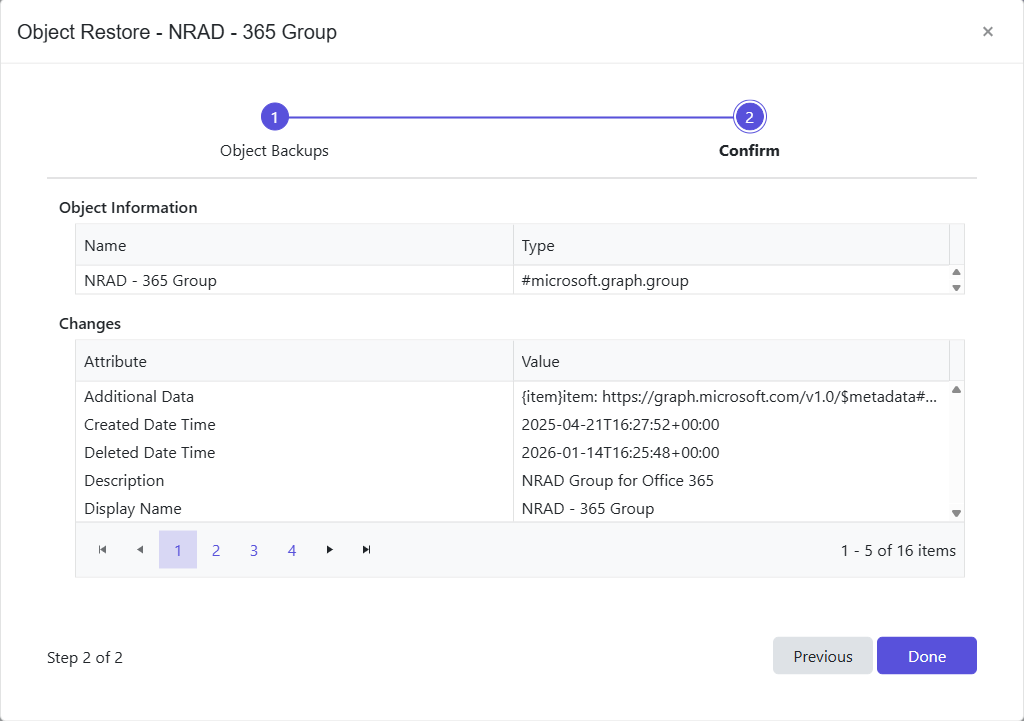This screenshot has width=1024, height=721.
Task: Close the Object Restore dialog
Action: [x=988, y=31]
